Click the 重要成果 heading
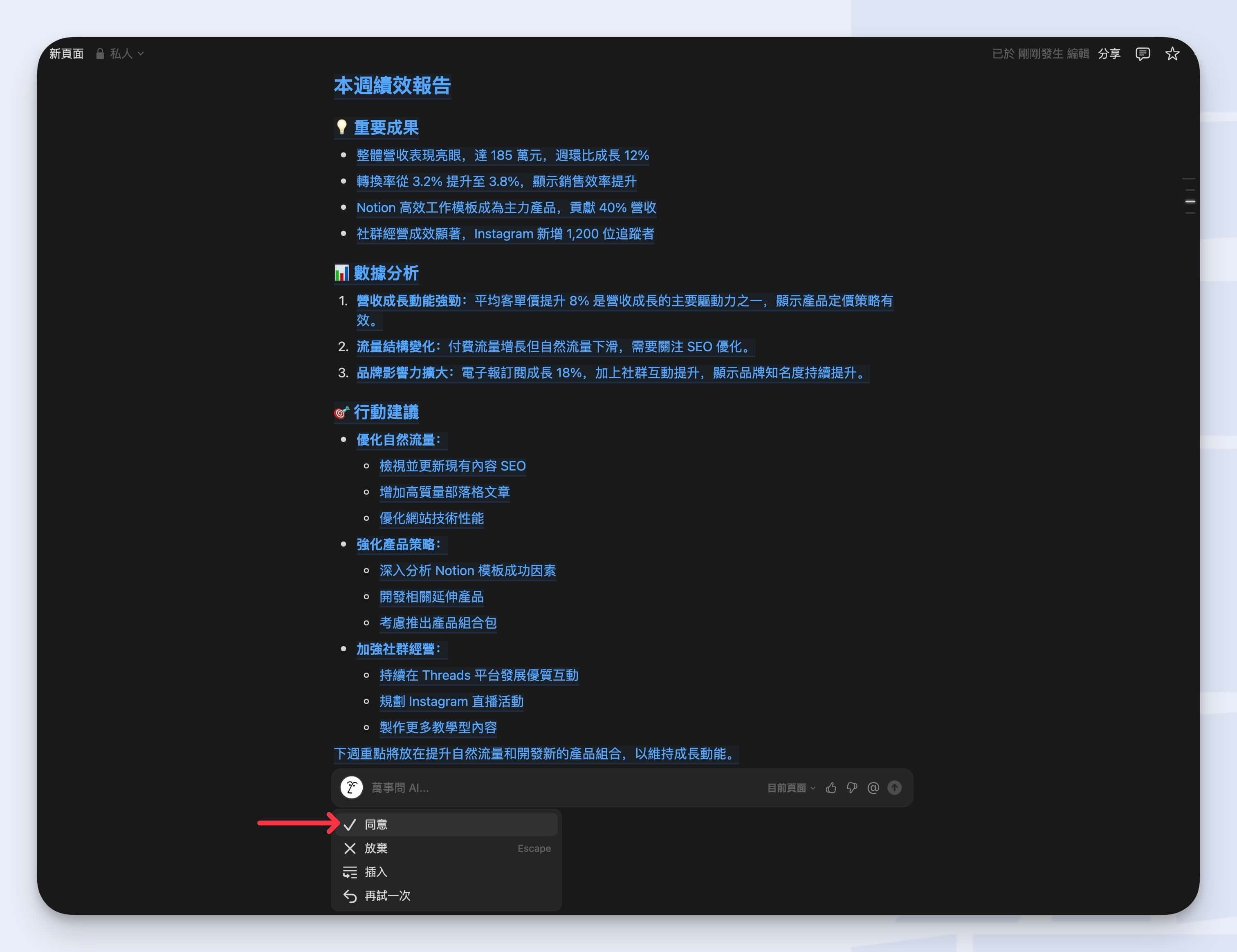 tap(386, 128)
